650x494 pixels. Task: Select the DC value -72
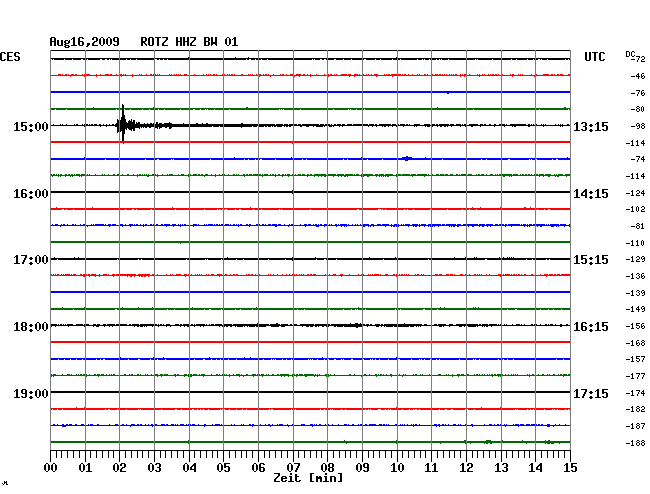point(639,59)
